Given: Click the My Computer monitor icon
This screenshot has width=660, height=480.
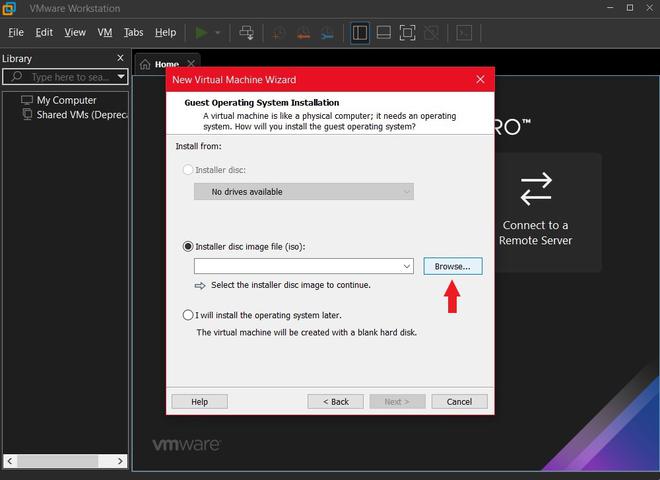Looking at the screenshot, I should [x=27, y=100].
